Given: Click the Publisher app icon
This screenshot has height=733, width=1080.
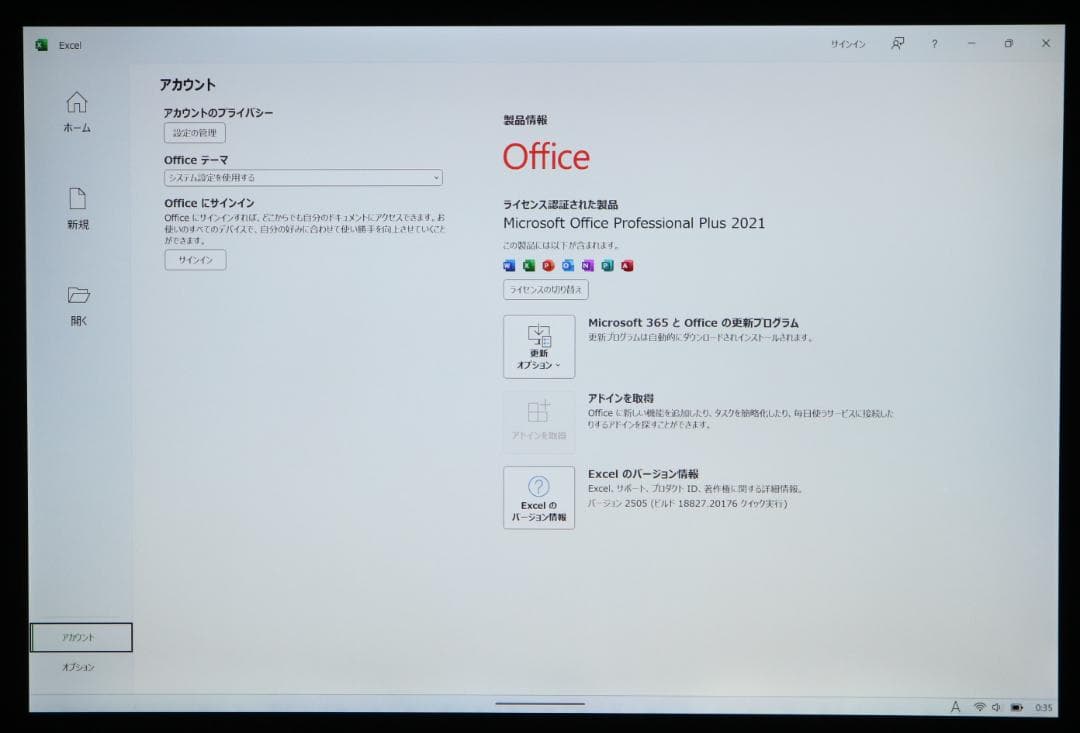Looking at the screenshot, I should pos(608,265).
